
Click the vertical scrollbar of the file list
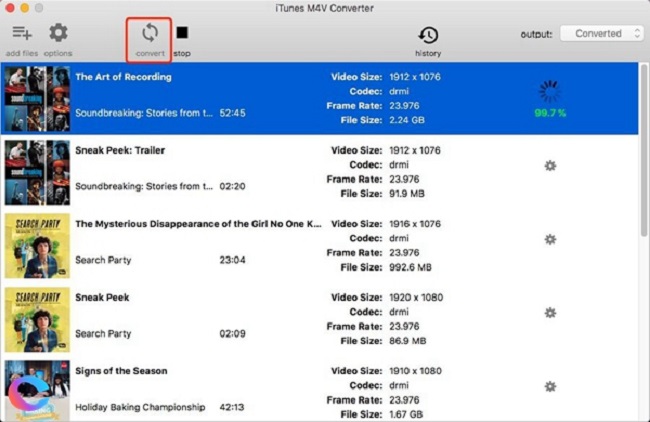click(644, 149)
